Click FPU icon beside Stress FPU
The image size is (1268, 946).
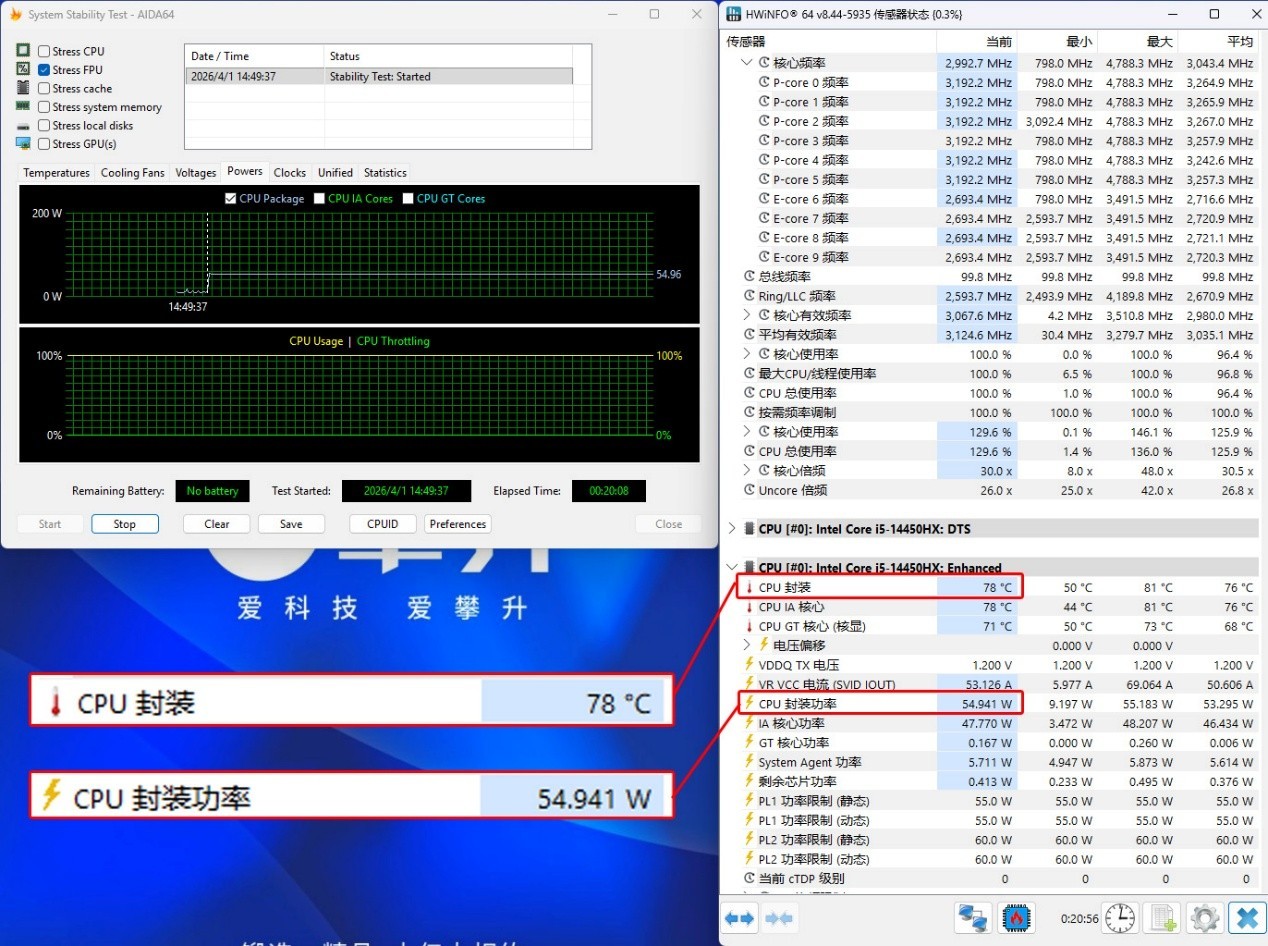tap(23, 69)
